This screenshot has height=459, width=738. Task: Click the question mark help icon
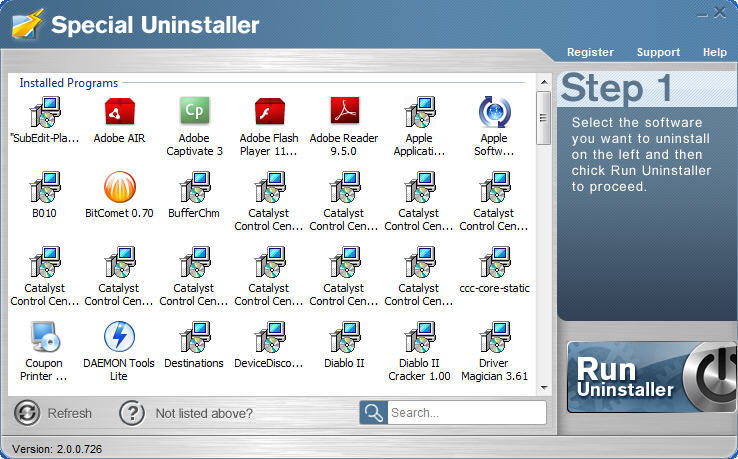click(132, 413)
